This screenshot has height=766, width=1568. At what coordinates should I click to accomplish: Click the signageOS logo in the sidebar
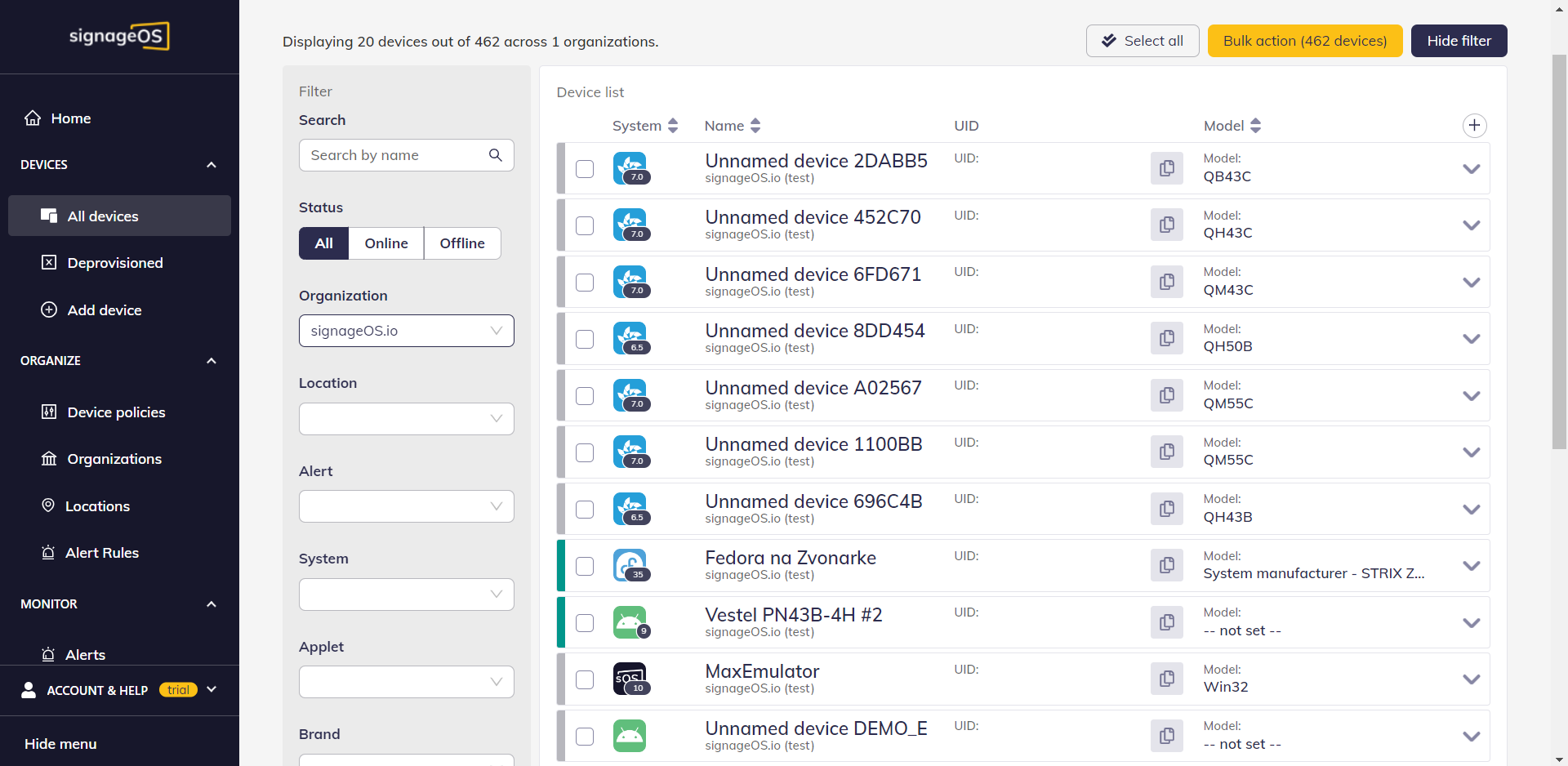click(x=119, y=36)
